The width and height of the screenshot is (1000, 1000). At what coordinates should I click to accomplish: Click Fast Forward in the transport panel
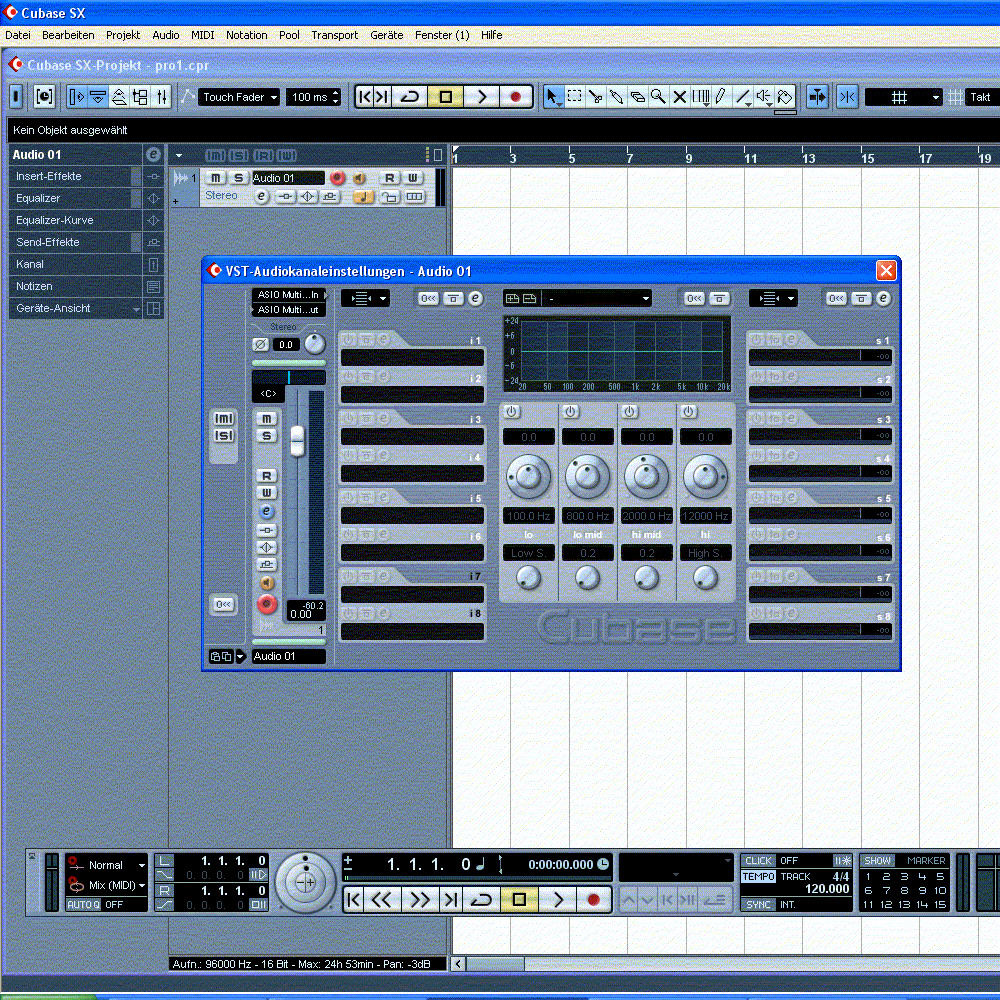coord(419,900)
